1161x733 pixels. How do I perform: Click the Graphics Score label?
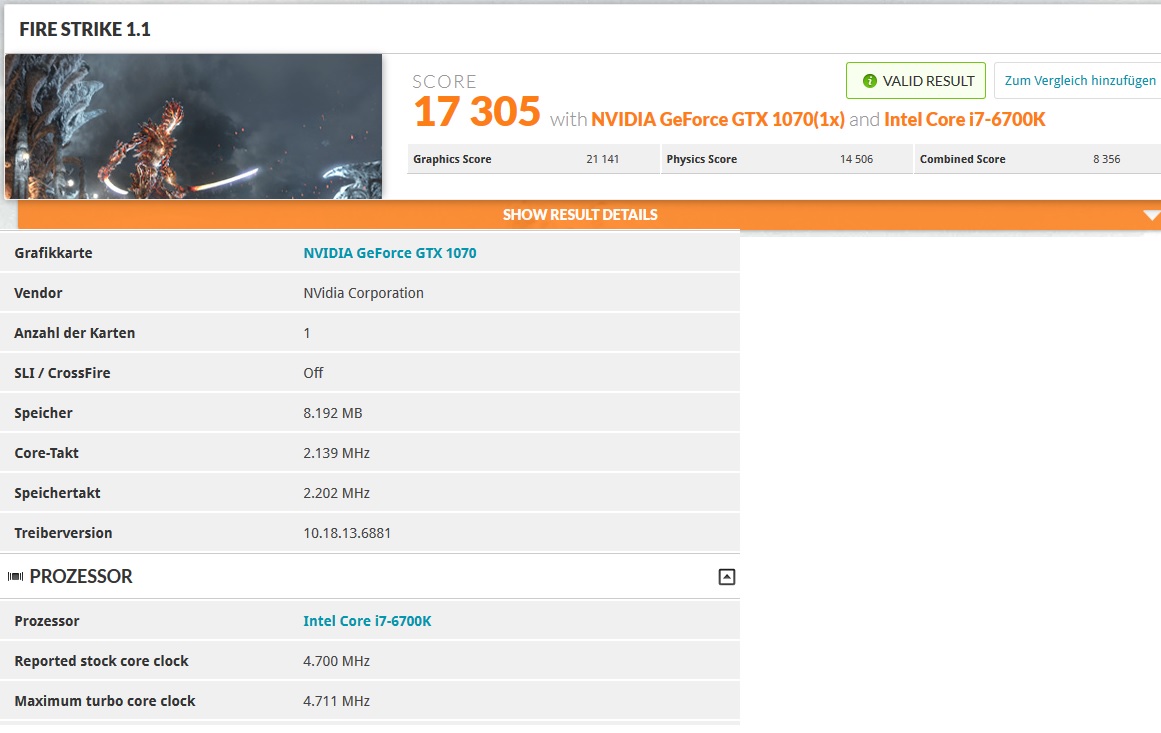click(452, 159)
